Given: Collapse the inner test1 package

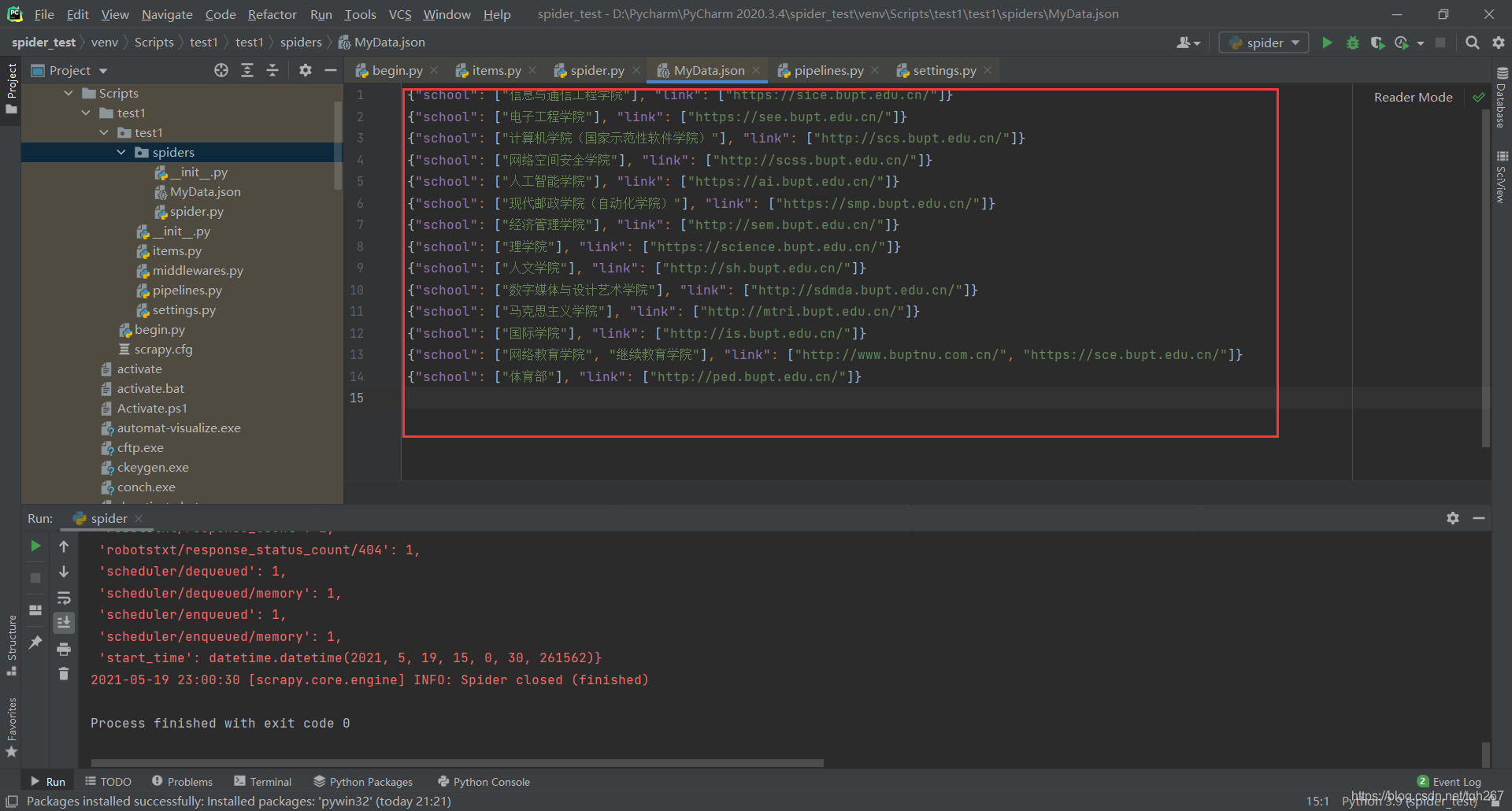Looking at the screenshot, I should [104, 132].
